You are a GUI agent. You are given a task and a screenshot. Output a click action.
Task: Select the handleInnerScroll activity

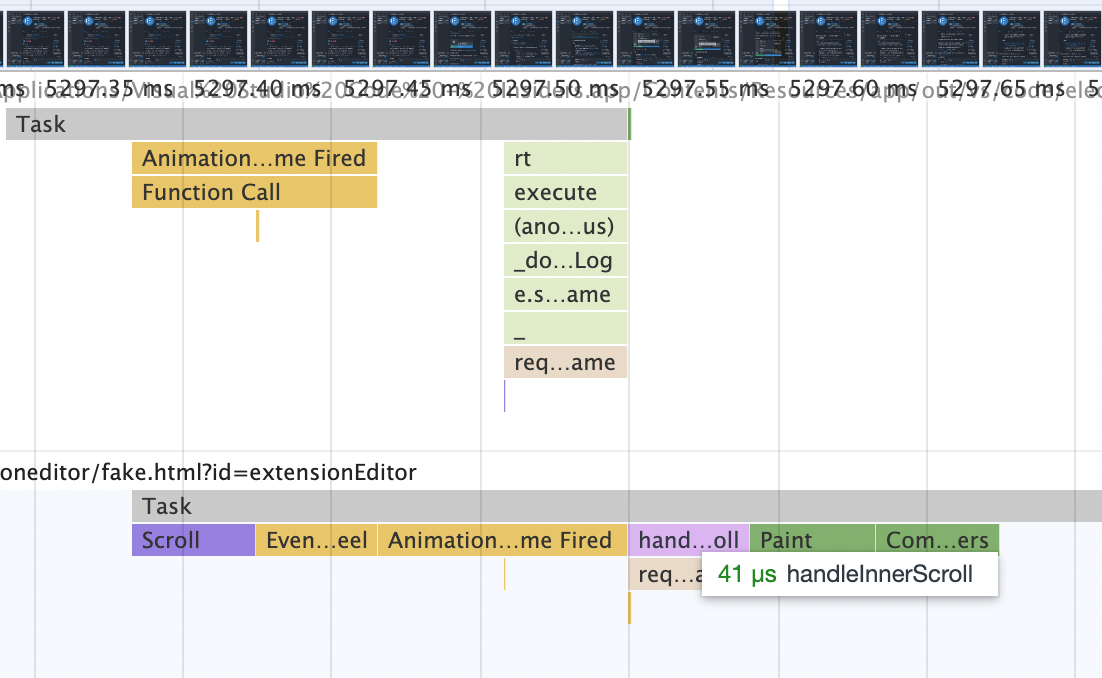[687, 540]
